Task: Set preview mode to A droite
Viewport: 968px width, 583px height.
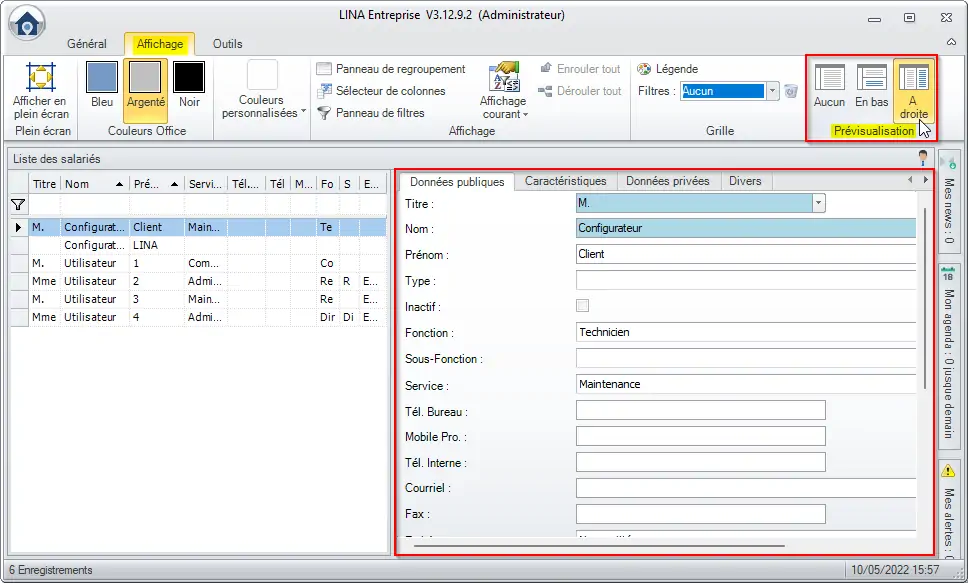Action: coord(914,90)
